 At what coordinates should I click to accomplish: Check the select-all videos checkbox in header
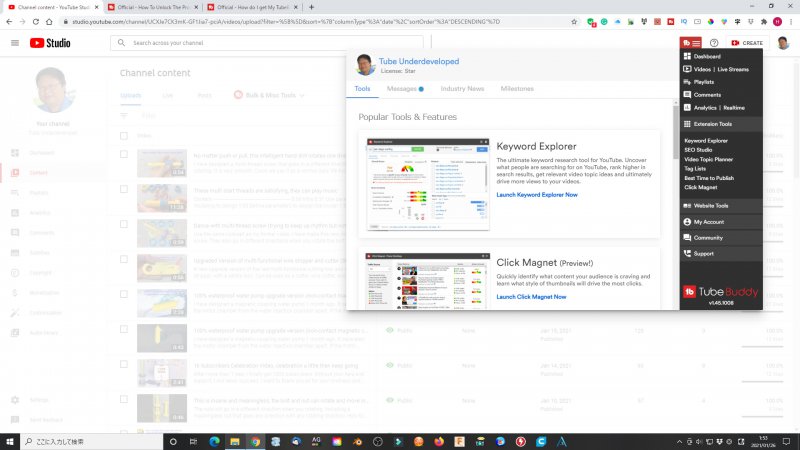[x=124, y=135]
